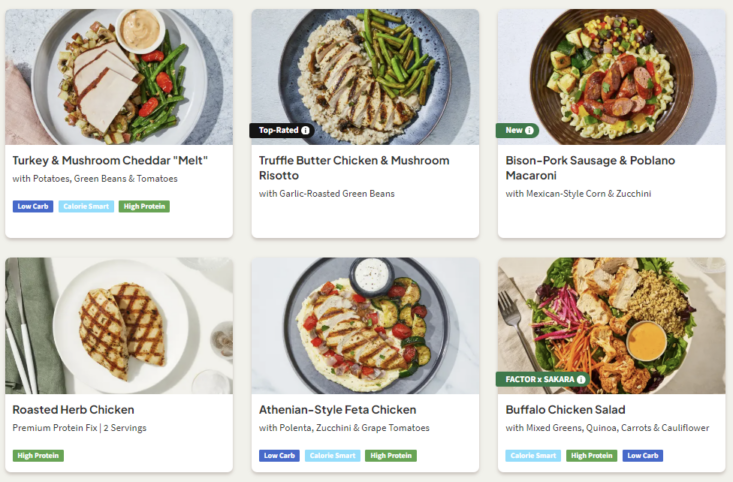Click the Top-Rated badge label
Screen dimensions: 733x482
278,130
